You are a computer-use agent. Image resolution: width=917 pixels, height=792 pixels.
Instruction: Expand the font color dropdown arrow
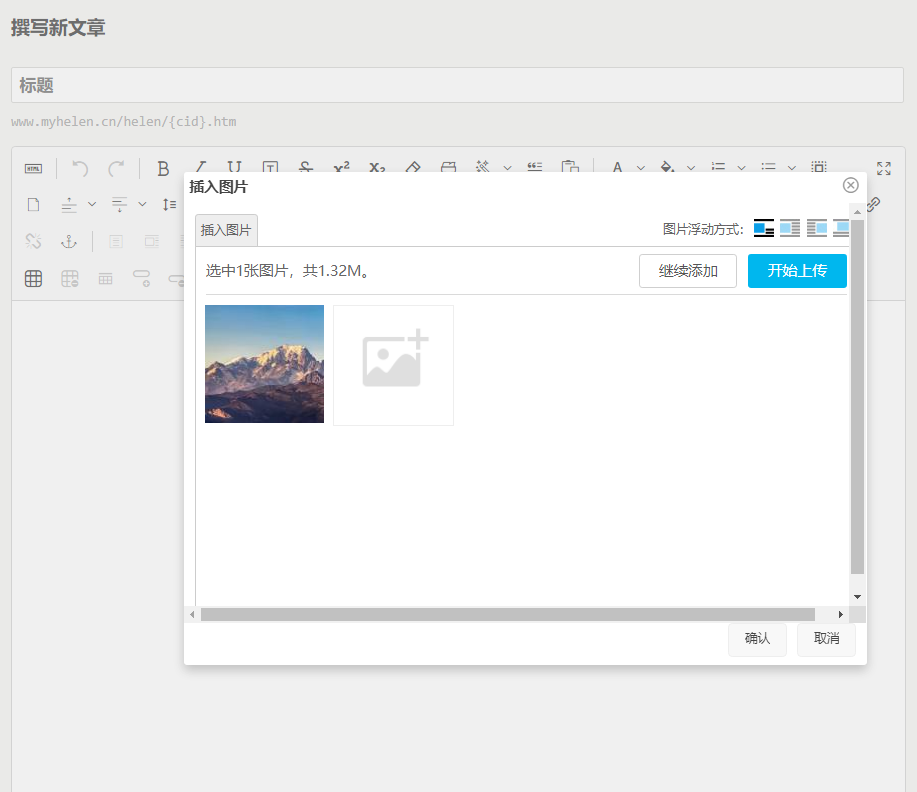pos(641,168)
